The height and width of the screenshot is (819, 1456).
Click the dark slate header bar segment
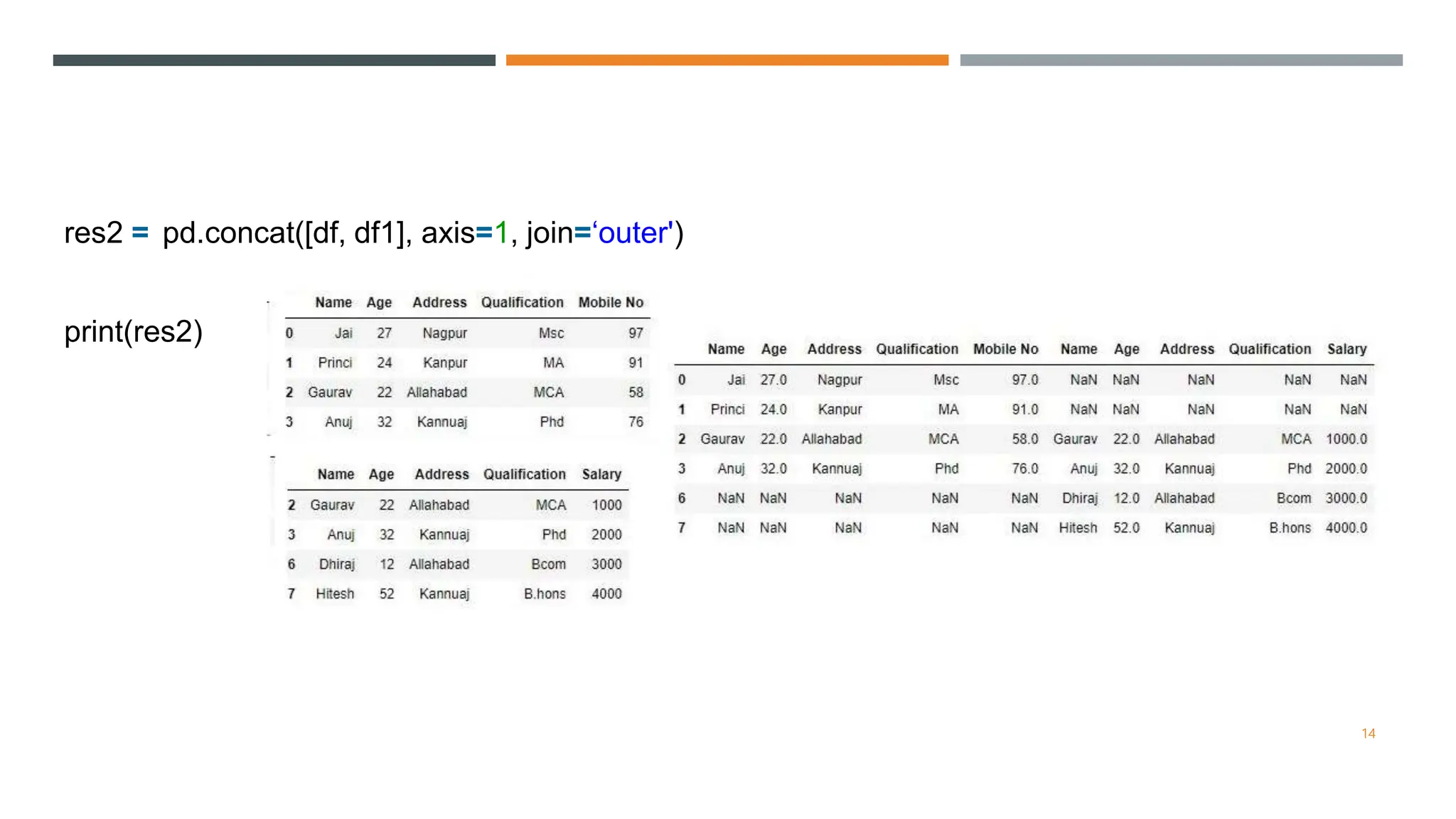pos(274,60)
